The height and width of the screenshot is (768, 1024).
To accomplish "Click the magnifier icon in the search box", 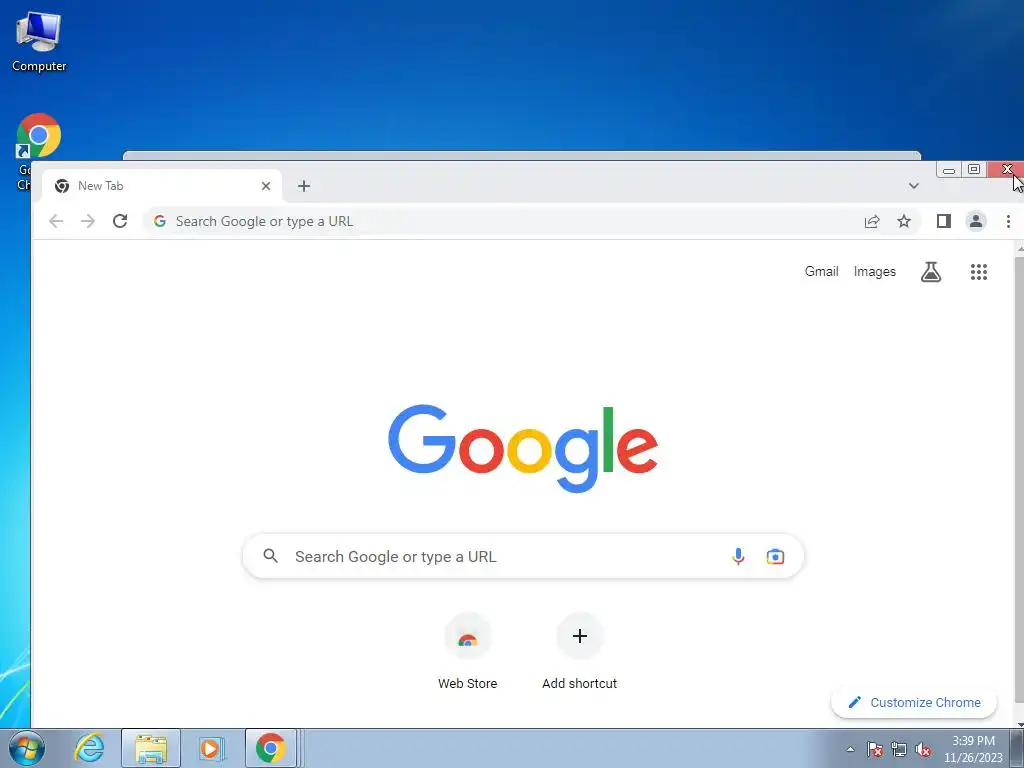I will coord(270,556).
